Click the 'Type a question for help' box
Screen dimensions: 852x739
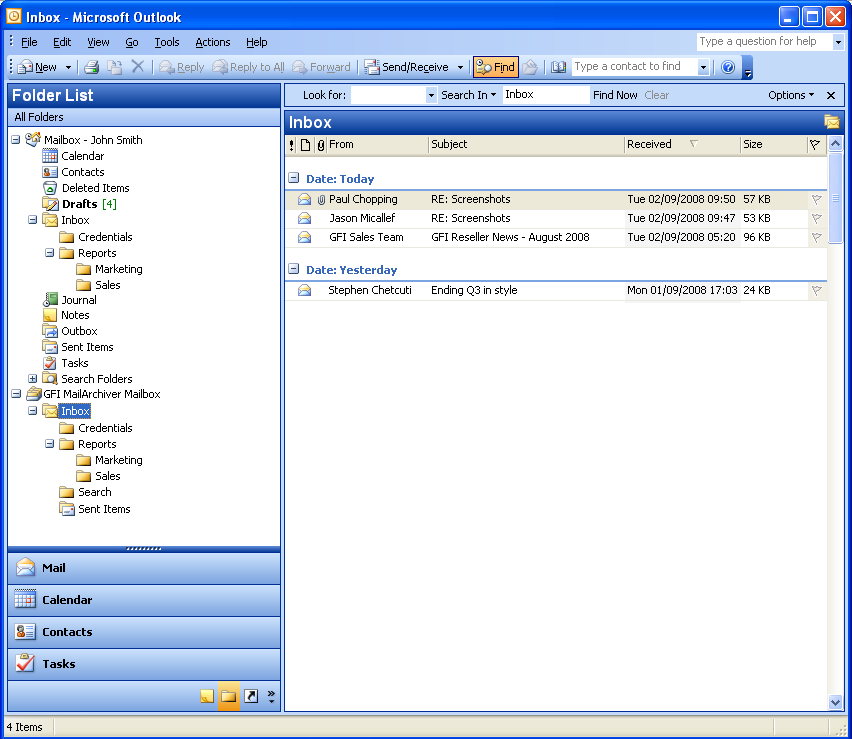click(x=764, y=41)
